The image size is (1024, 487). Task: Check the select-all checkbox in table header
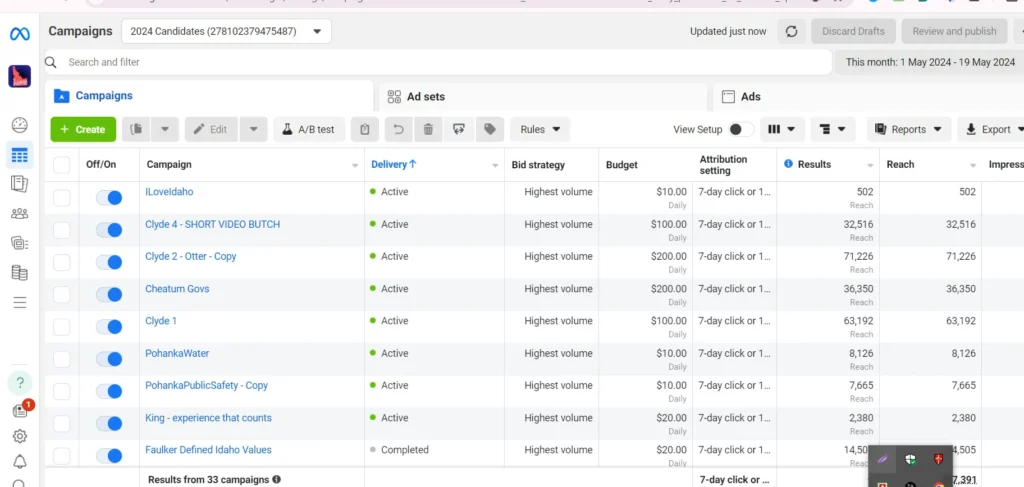click(x=62, y=165)
